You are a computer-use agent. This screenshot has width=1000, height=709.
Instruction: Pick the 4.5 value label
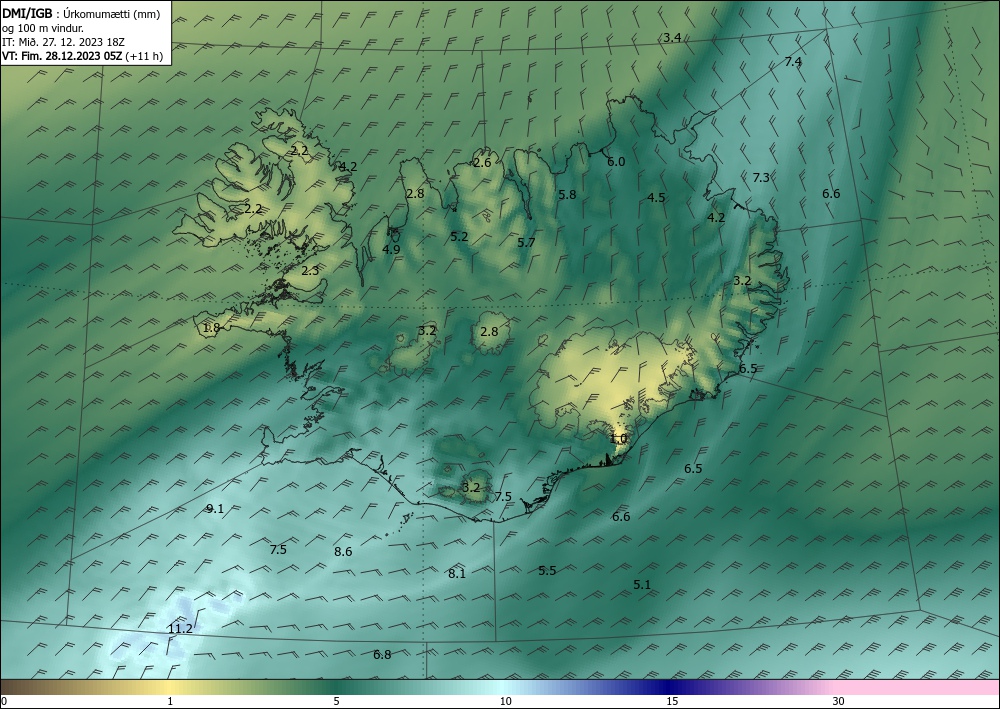point(656,198)
